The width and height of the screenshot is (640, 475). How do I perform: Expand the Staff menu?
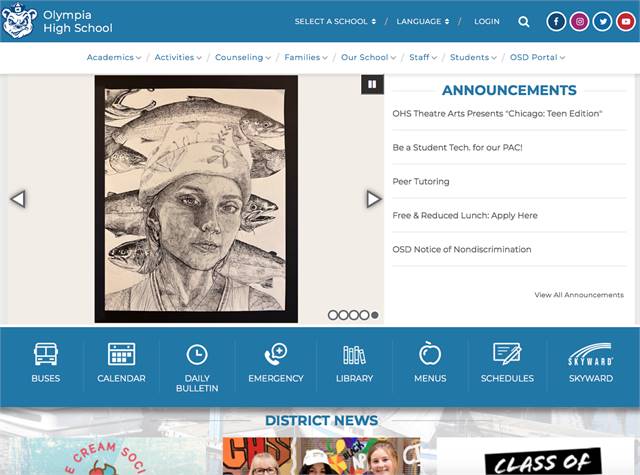tap(423, 58)
